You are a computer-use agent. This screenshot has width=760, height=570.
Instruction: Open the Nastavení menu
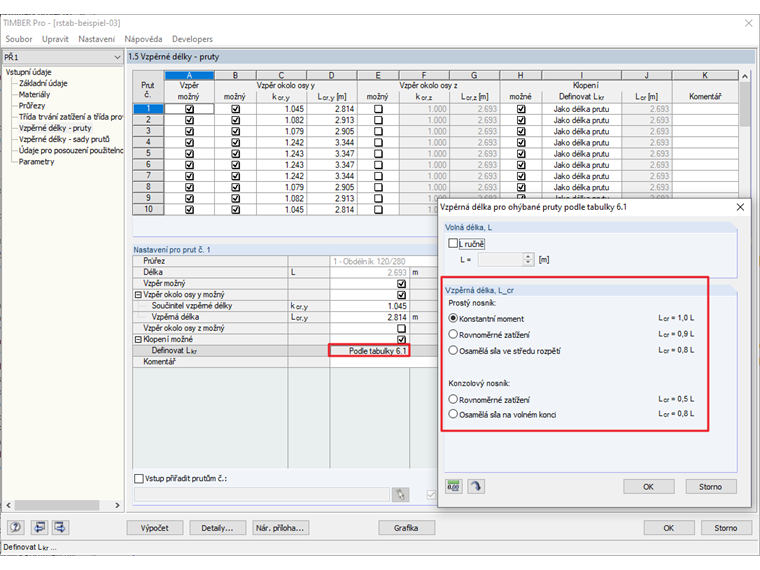(97, 39)
